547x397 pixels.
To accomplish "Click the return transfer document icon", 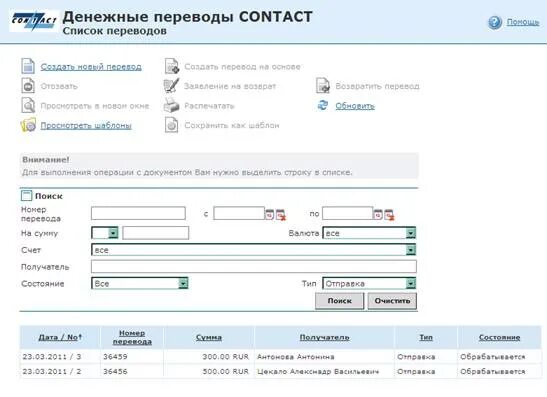I will tap(323, 86).
